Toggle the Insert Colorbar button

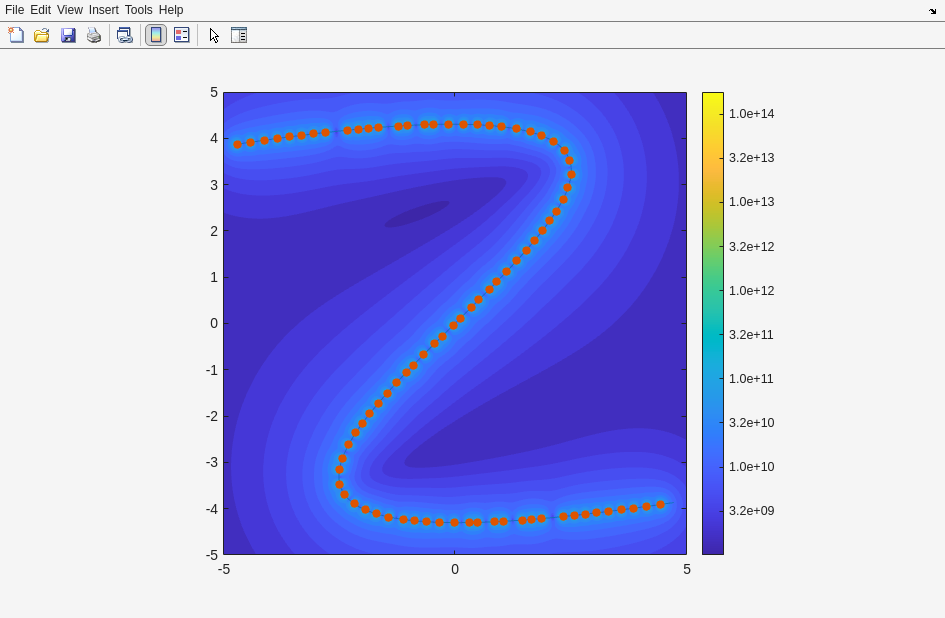pyautogui.click(x=156, y=35)
